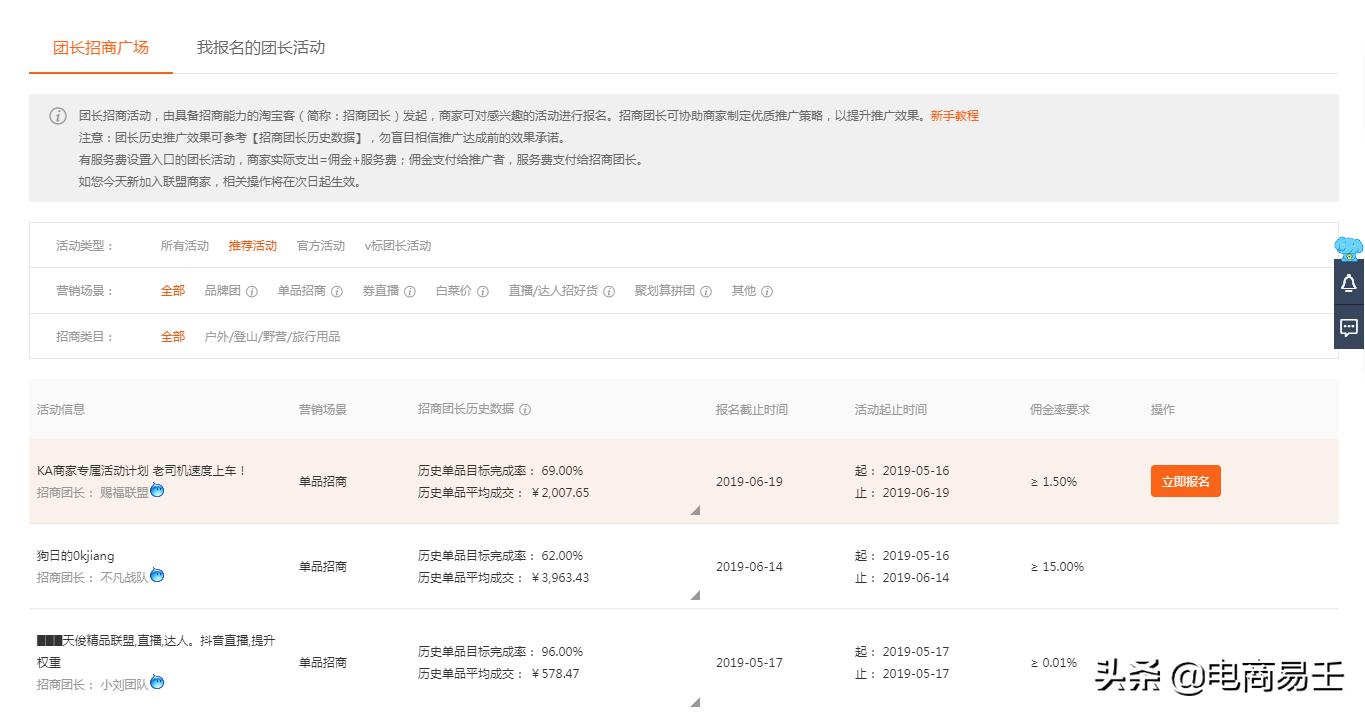Click the info icon next to 聚划算拼团

706,291
